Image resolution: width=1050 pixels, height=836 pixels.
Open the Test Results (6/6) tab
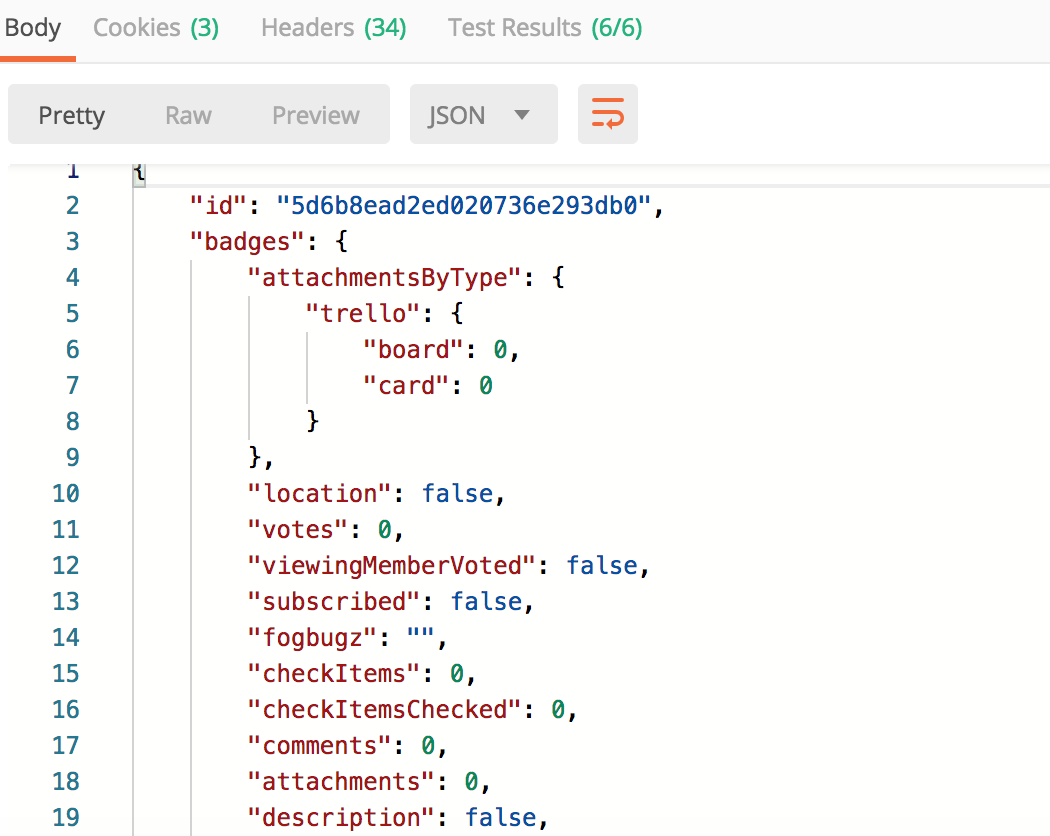tap(544, 28)
